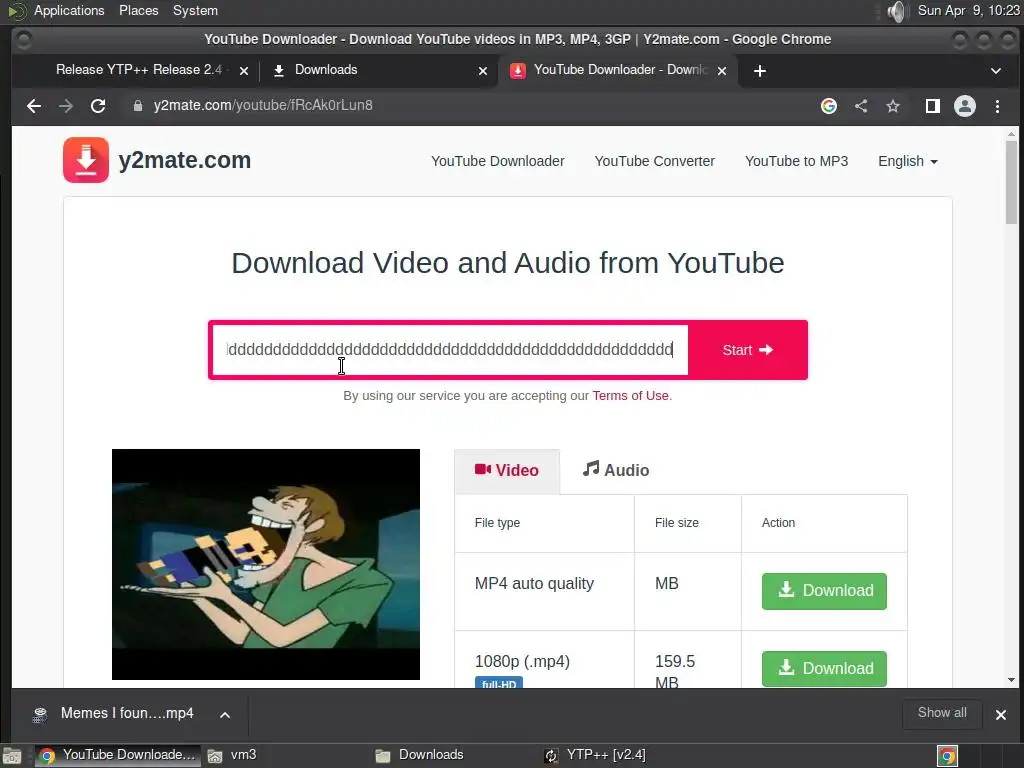
Task: Click the y2mate.com site title
Action: coord(185,160)
